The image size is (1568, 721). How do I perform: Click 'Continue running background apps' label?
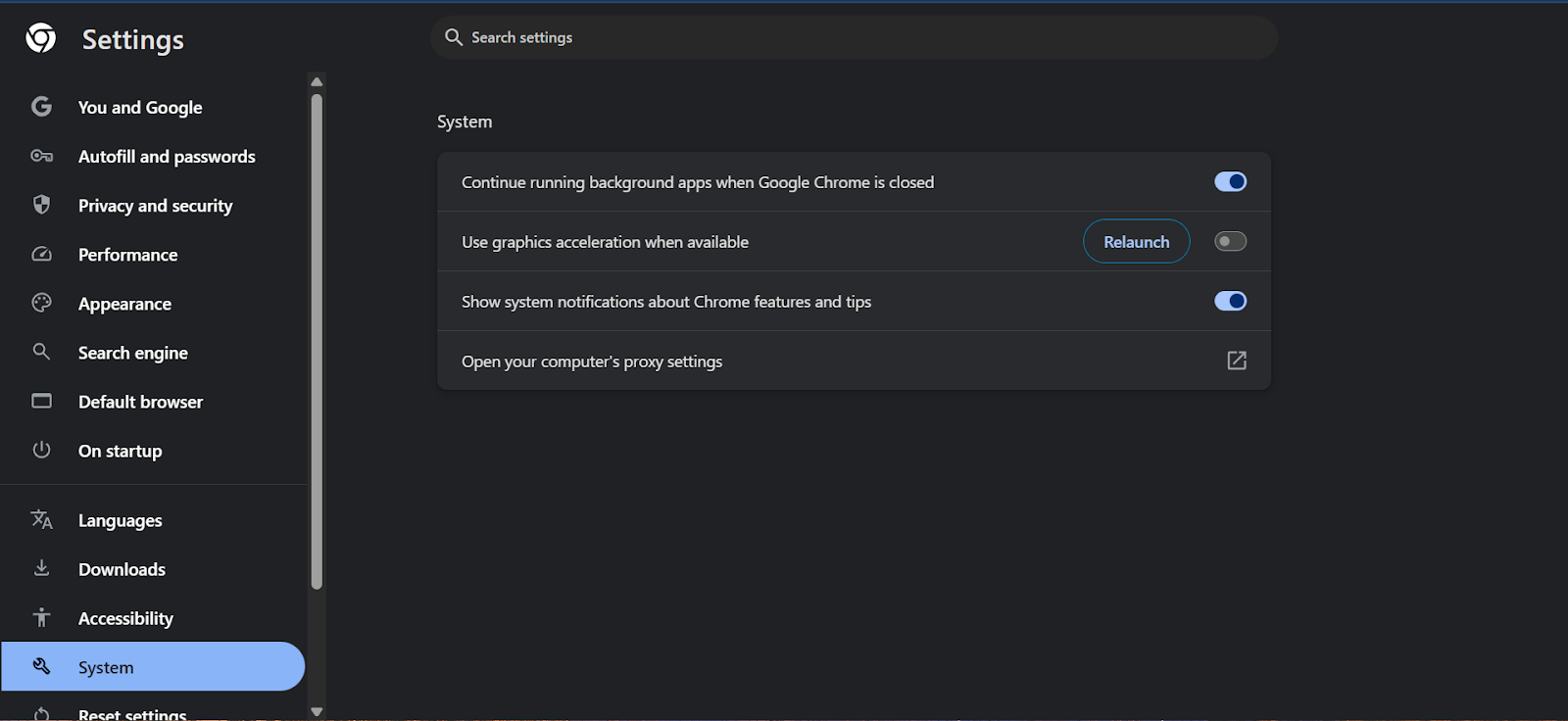point(698,182)
